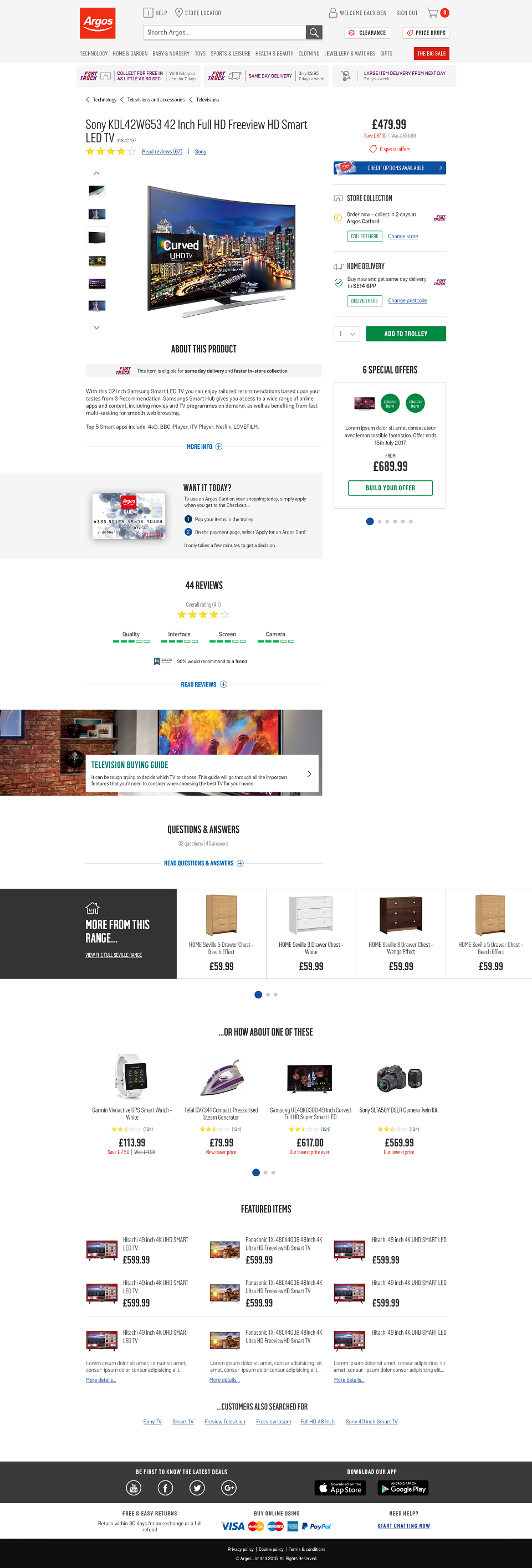Click first green choose item circle
The height and width of the screenshot is (1568, 532).
coord(390,403)
